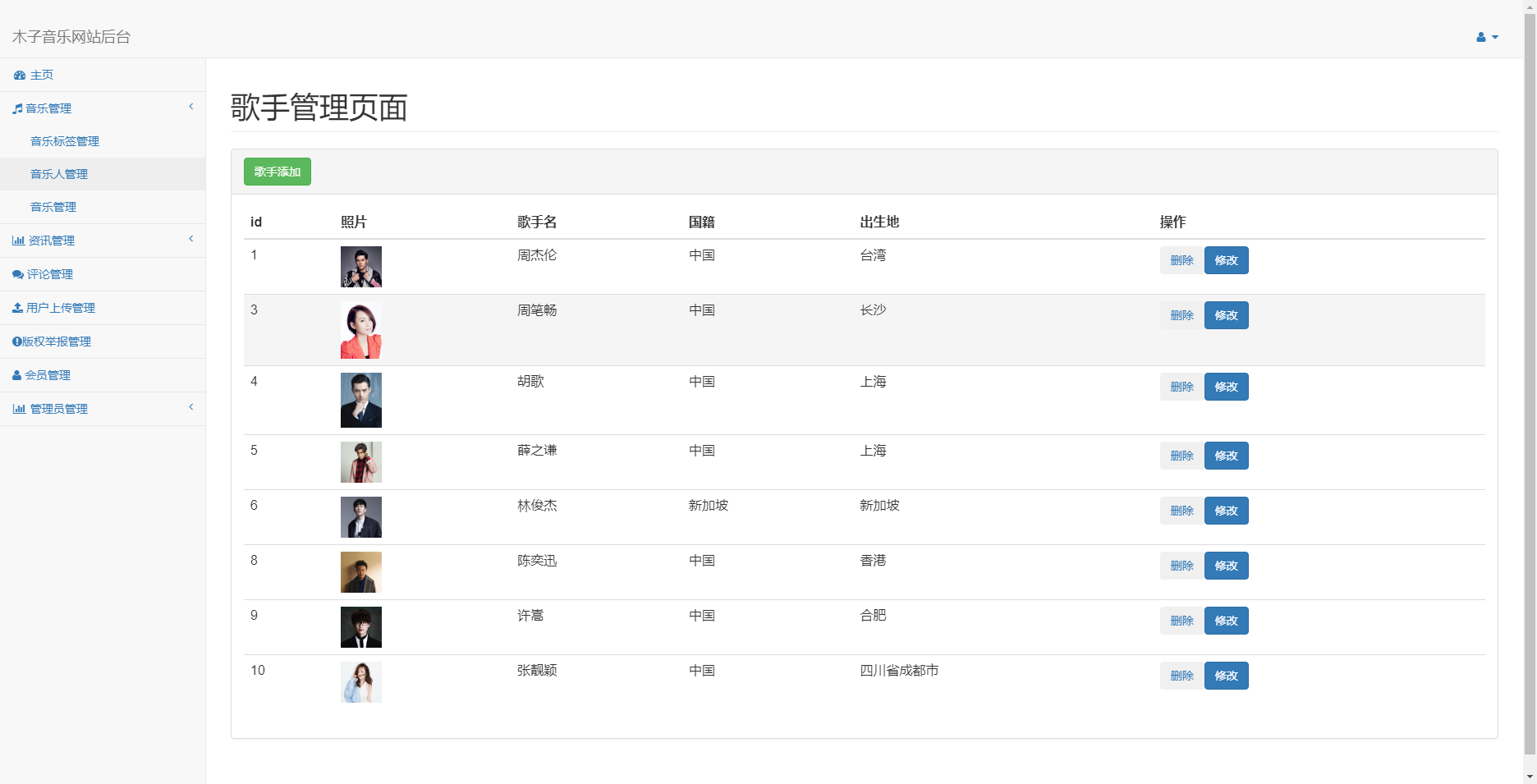Click 张靓颖's photo thumbnail
Screen dimensions: 1537x784
click(361, 682)
